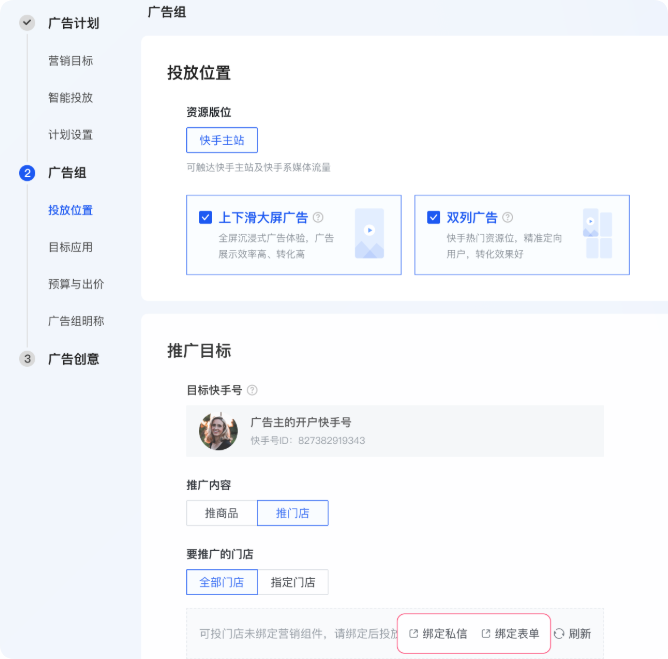Click the external link icon before 绑定表单
This screenshot has height=659, width=668.
(486, 633)
